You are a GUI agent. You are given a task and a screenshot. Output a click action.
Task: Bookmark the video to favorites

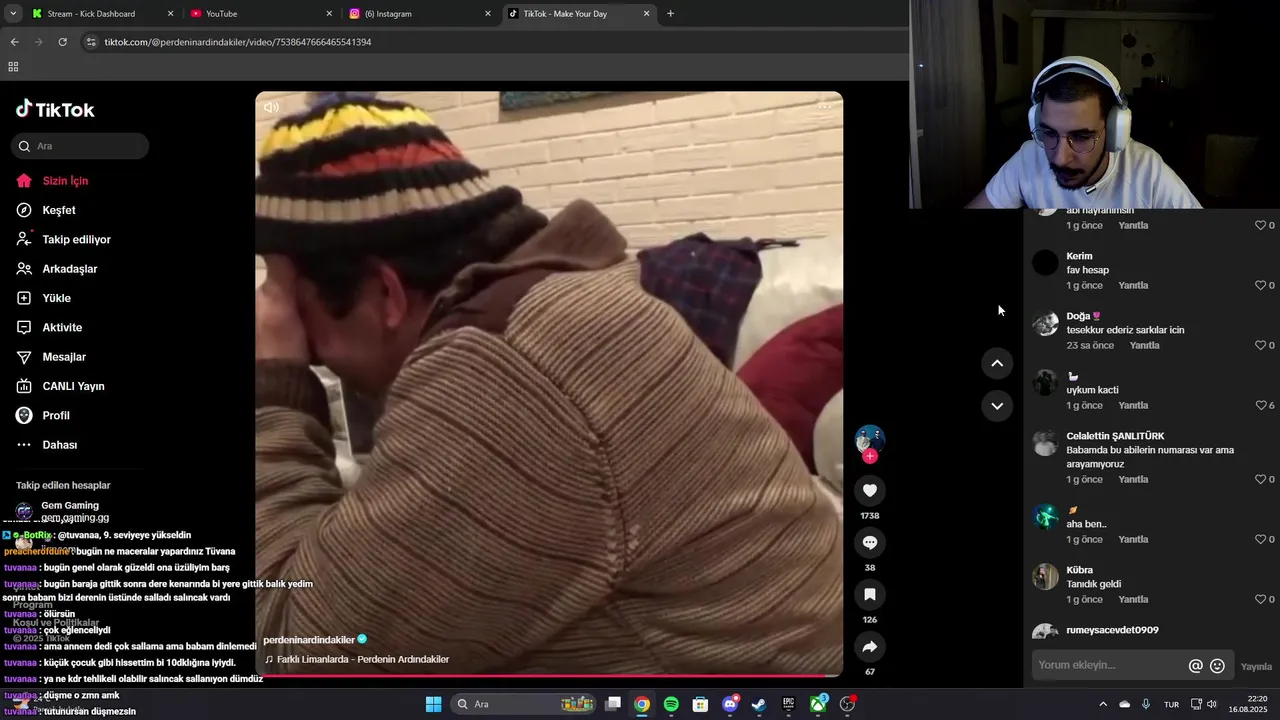[870, 594]
